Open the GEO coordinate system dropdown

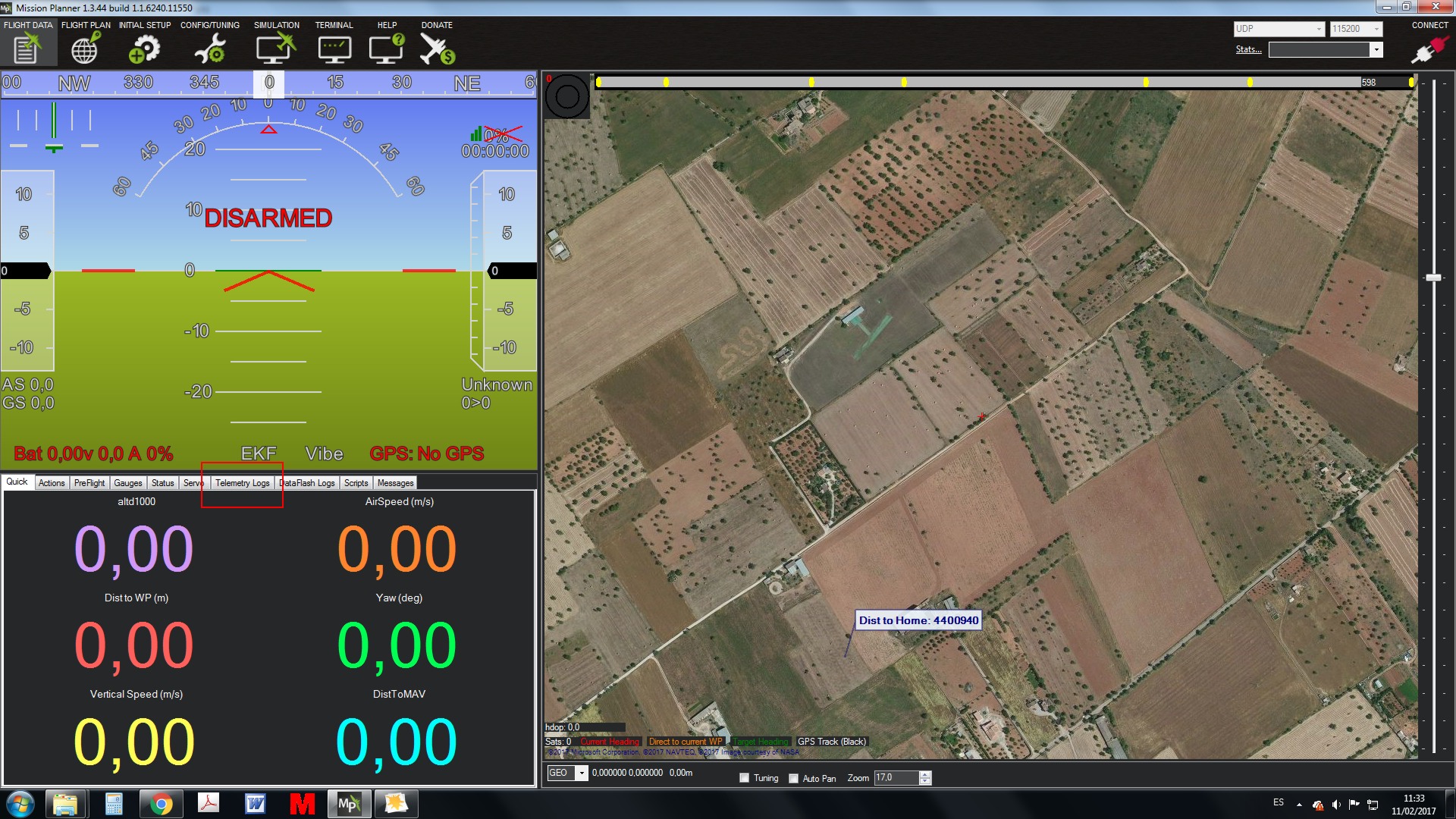tap(581, 773)
